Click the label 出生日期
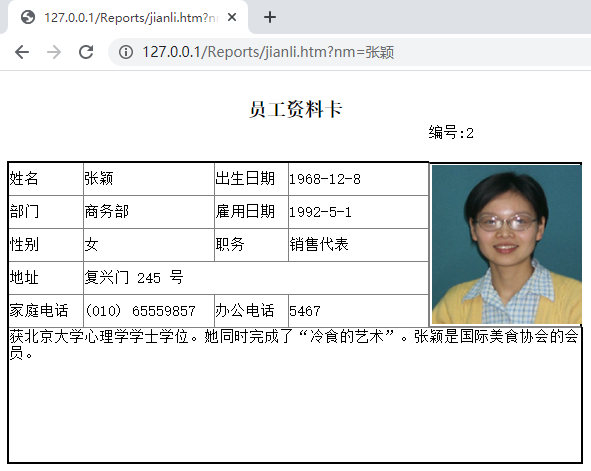591x471 pixels. click(245, 179)
